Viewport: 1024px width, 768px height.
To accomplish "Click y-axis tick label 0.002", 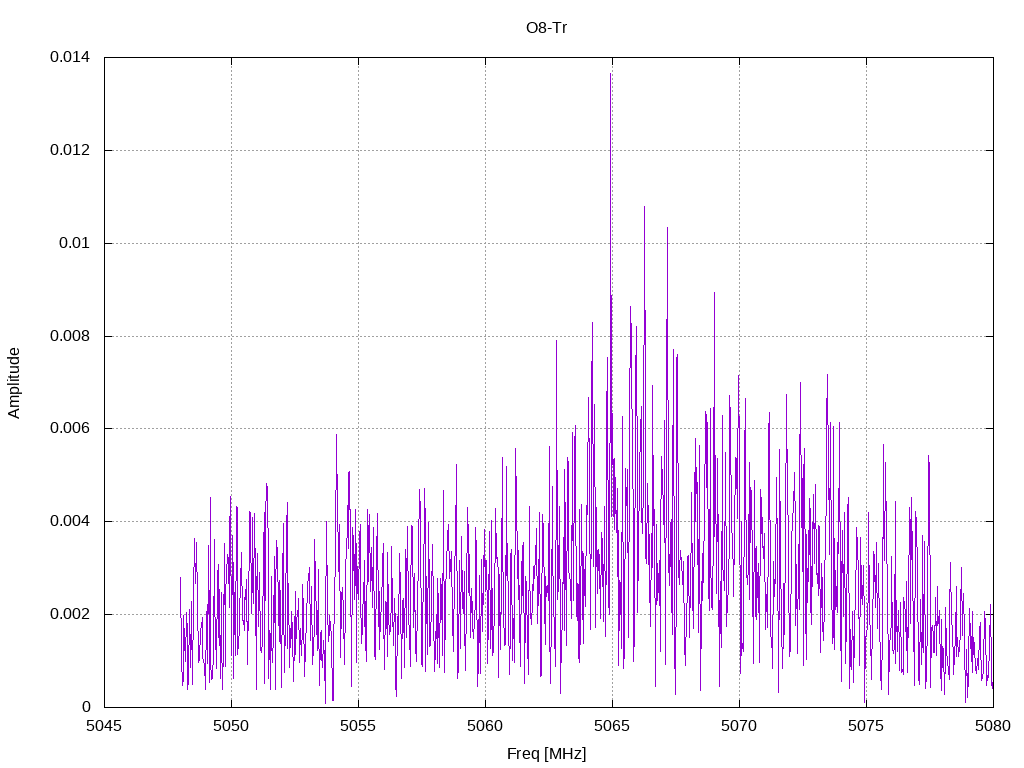I will pyautogui.click(x=70, y=615).
